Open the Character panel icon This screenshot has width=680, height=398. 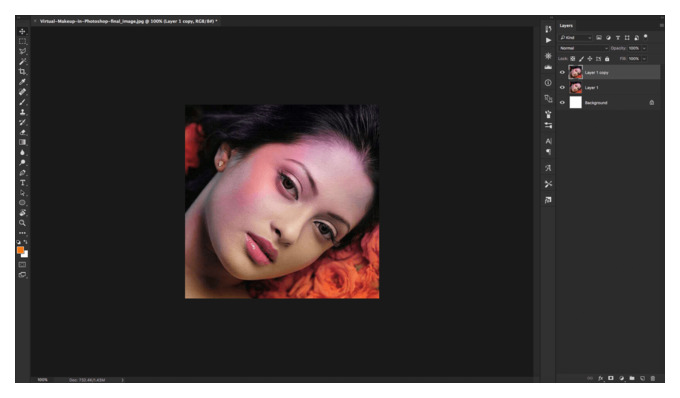click(x=548, y=141)
